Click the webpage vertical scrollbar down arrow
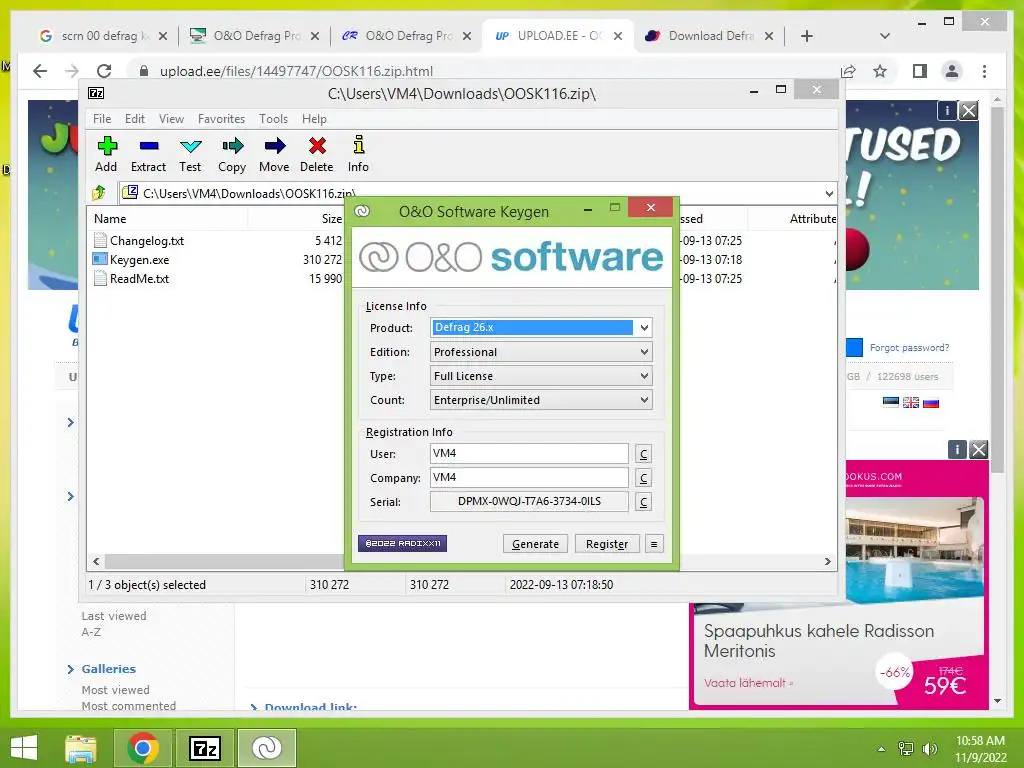Image resolution: width=1024 pixels, height=768 pixels. 997,701
